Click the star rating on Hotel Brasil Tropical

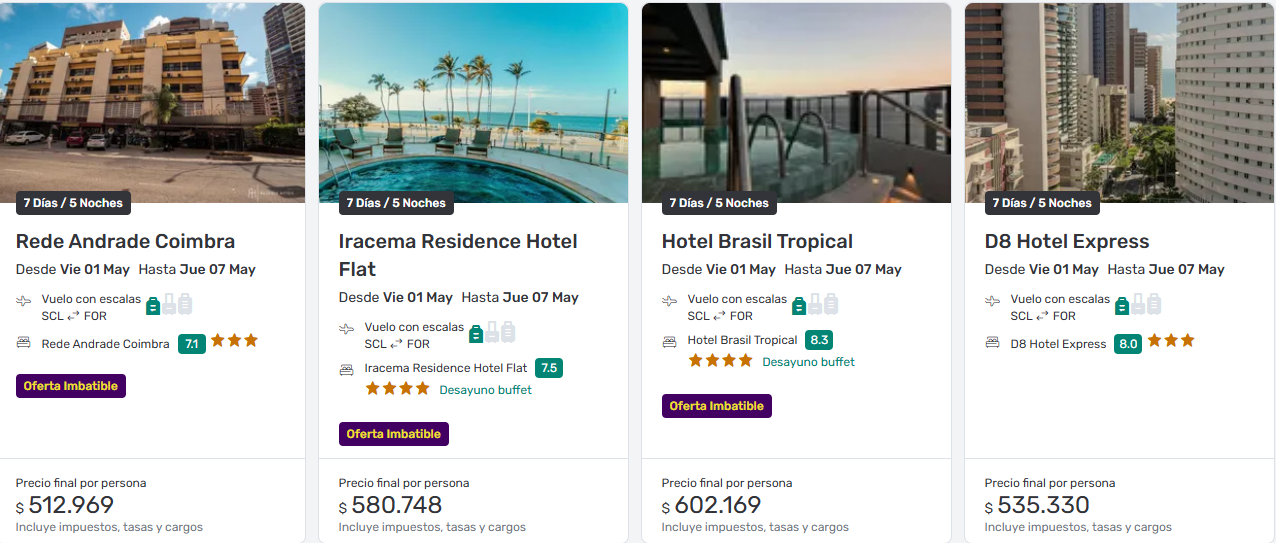pos(720,361)
